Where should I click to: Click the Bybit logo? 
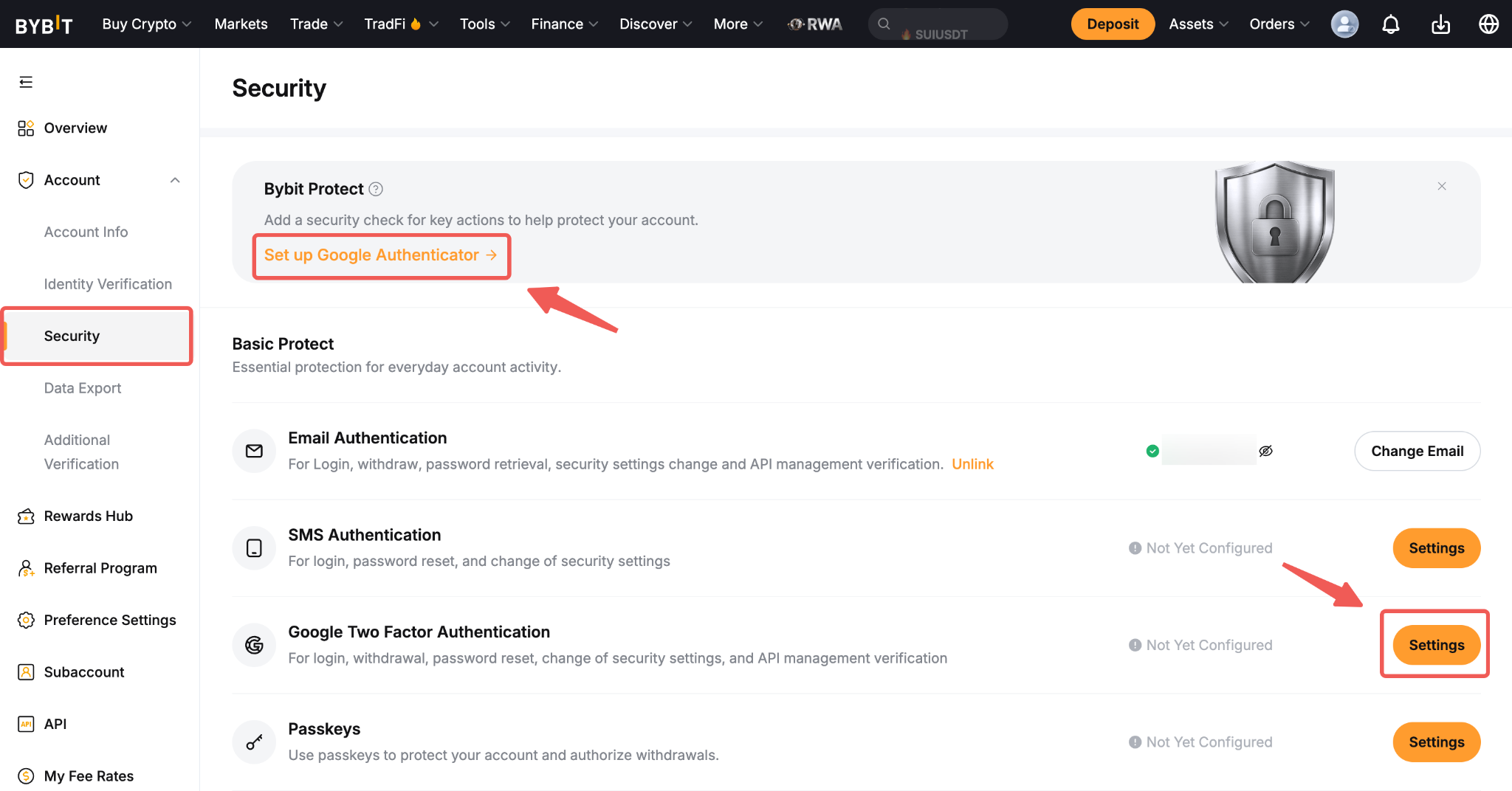pos(44,24)
